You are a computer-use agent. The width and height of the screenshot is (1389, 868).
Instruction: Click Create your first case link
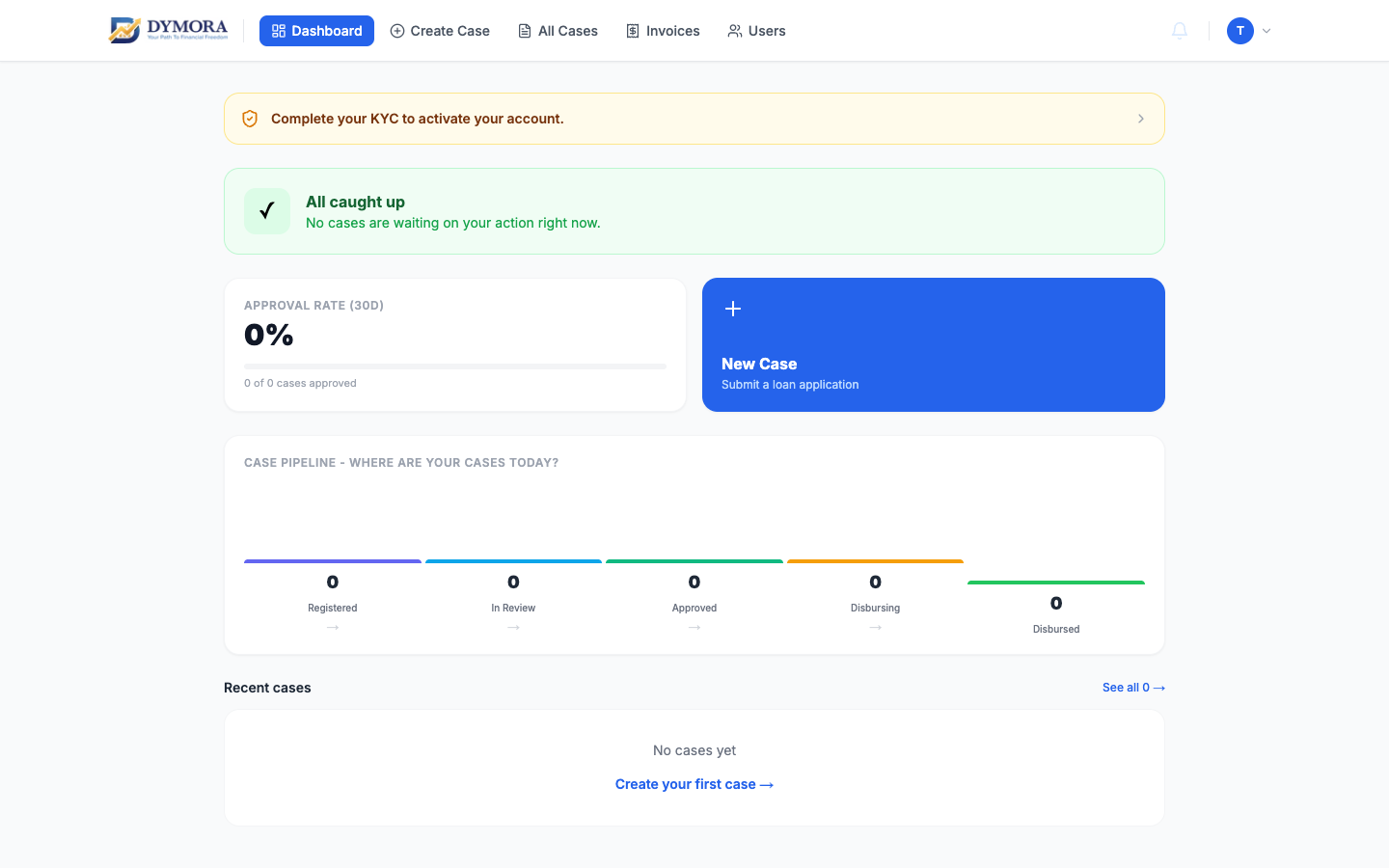pyautogui.click(x=694, y=784)
